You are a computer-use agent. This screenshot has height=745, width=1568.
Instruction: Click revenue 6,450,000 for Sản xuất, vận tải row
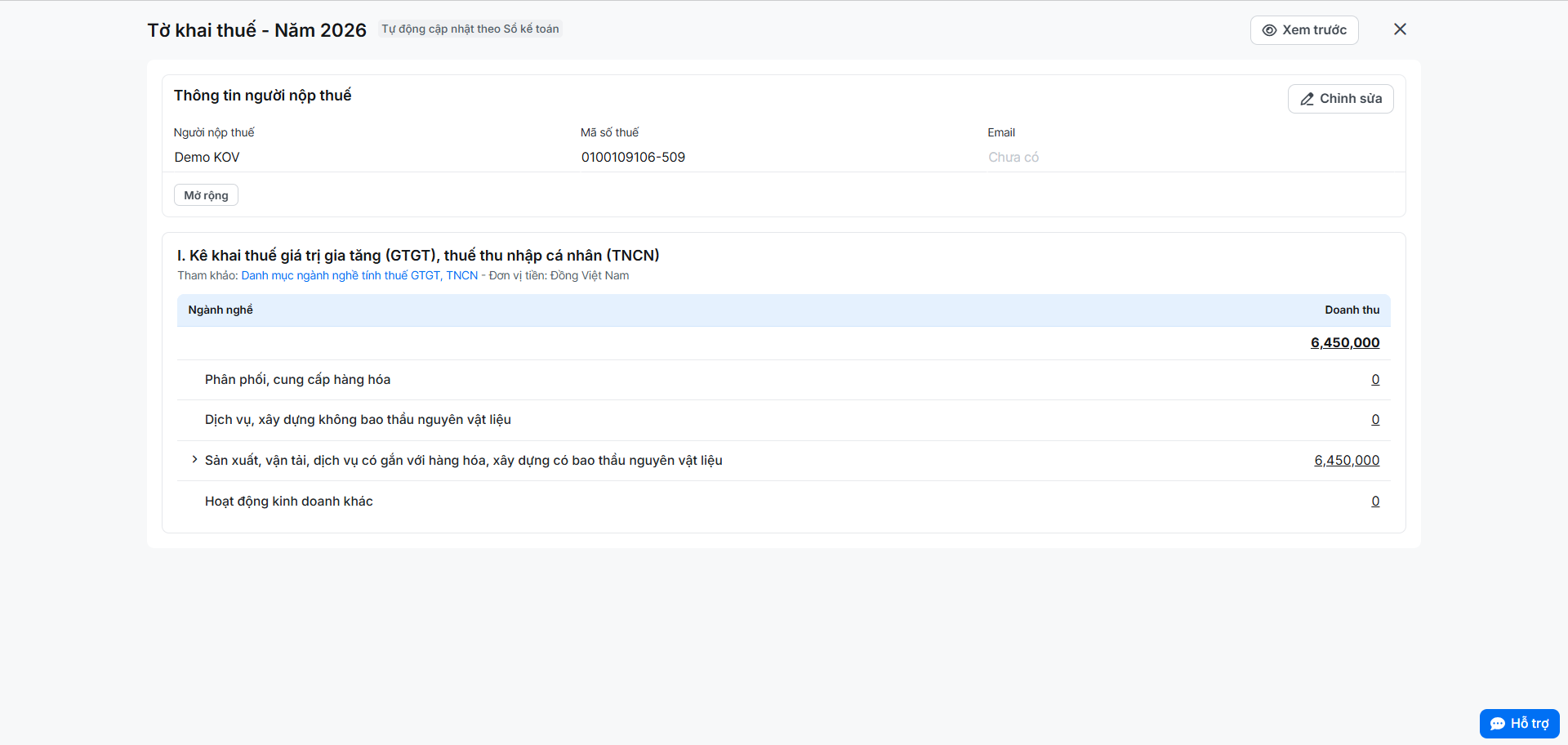[1347, 461]
